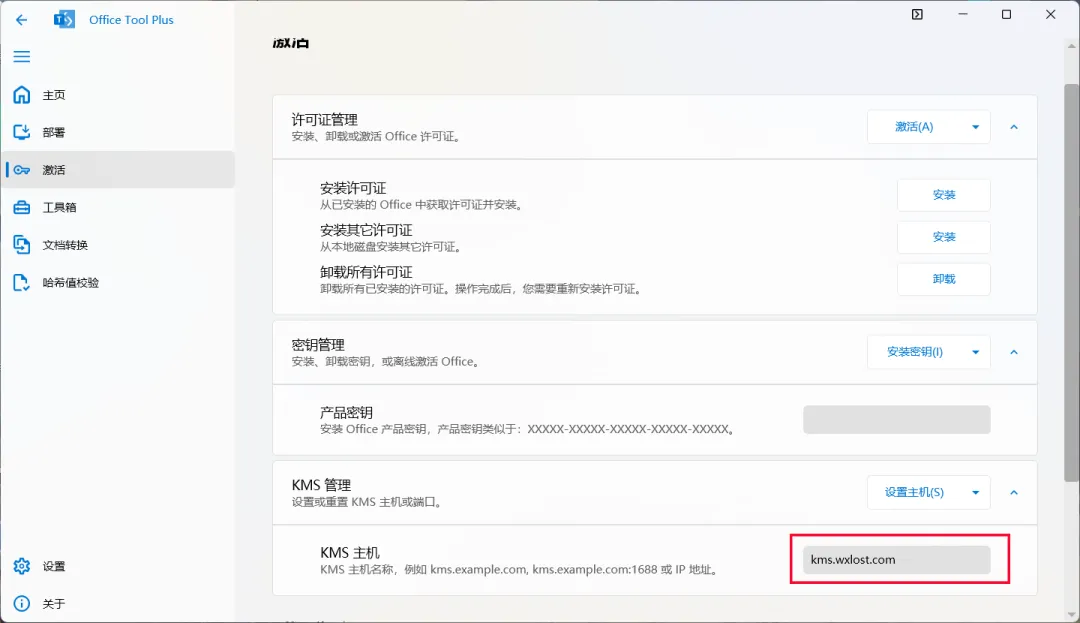The height and width of the screenshot is (623, 1080).
Task: Click the 设置 gear icon
Action: (21, 566)
